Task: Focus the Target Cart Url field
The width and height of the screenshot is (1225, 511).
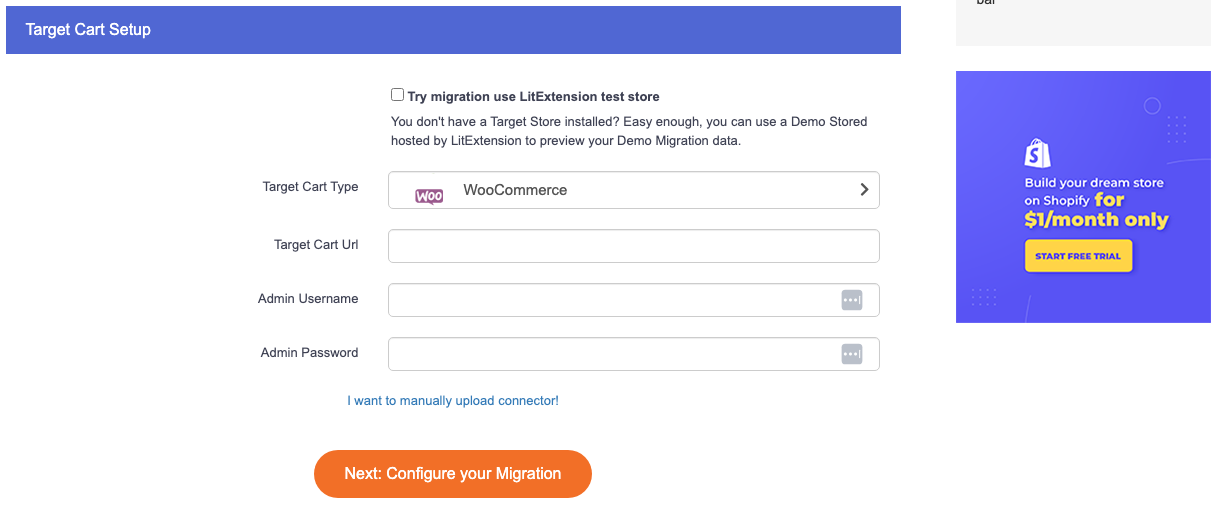Action: [x=634, y=246]
